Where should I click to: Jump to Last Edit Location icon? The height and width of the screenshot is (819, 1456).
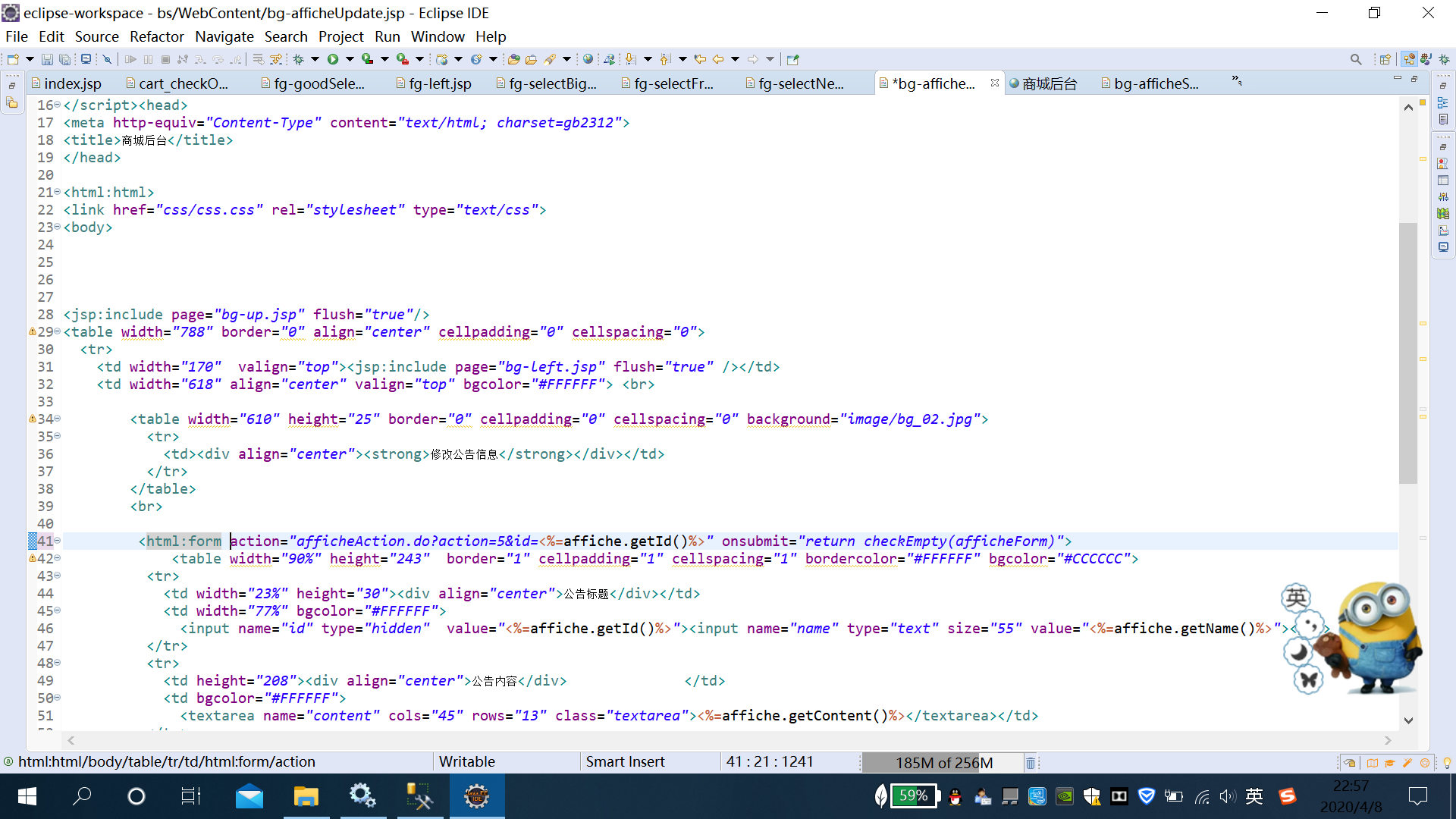pos(700,59)
